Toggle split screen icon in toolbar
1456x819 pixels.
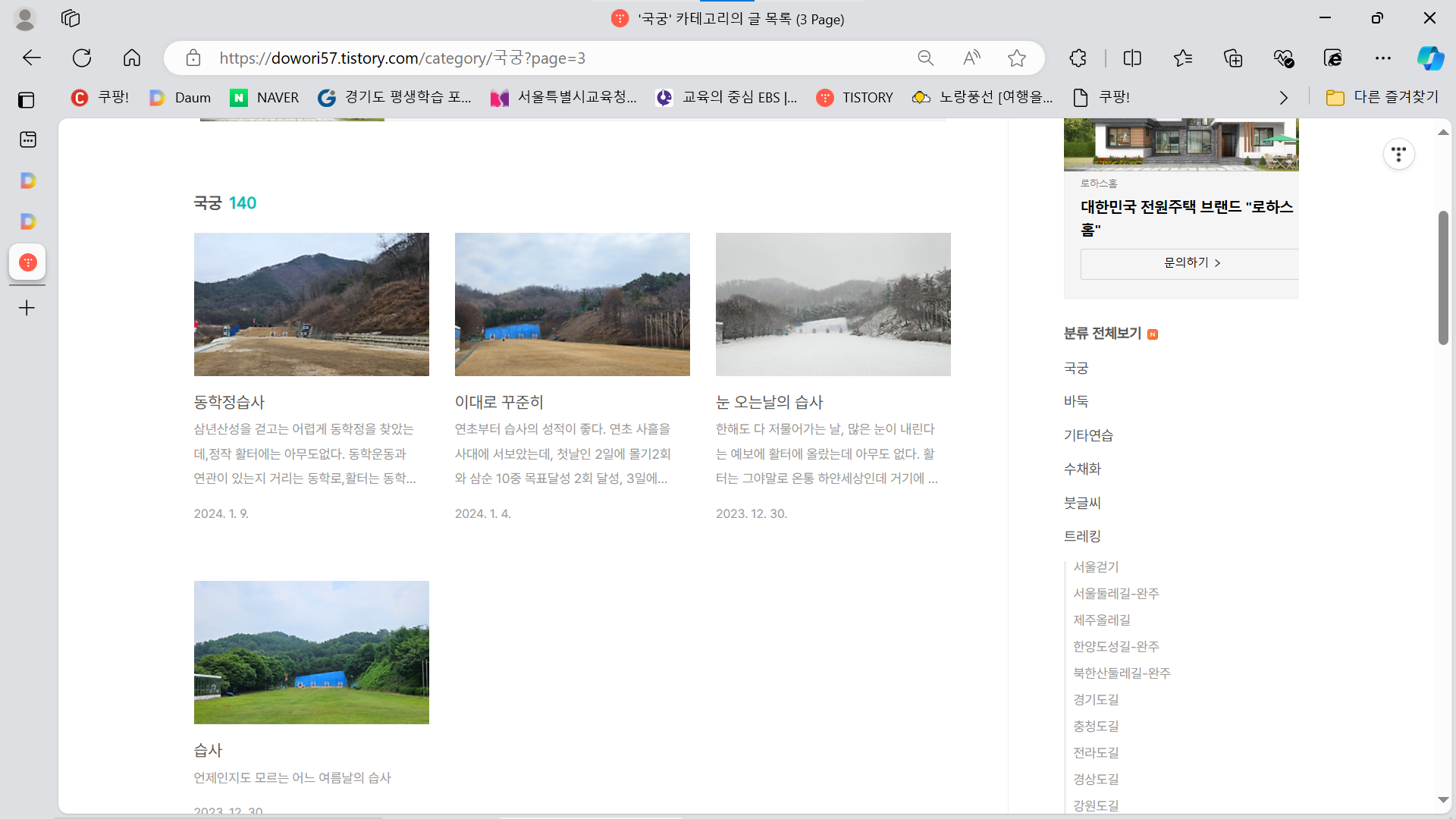[x=1132, y=58]
